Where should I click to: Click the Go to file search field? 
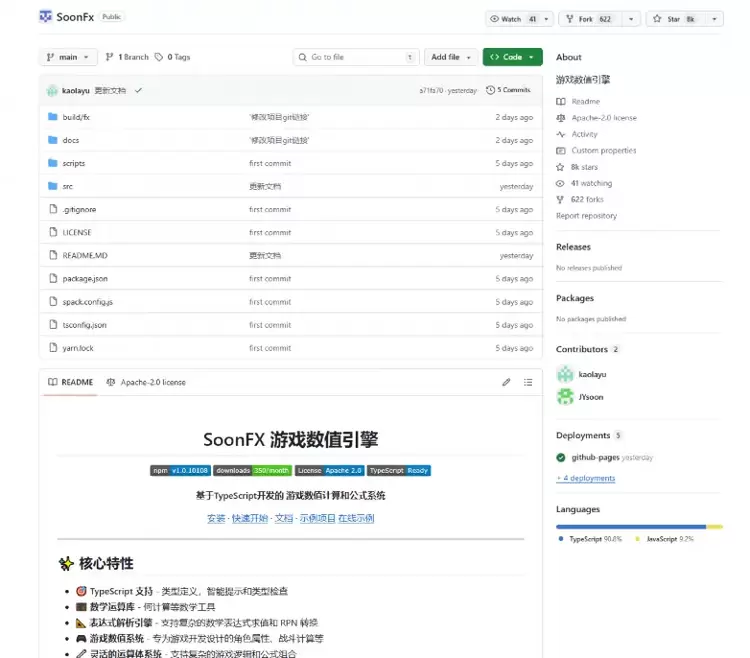coord(355,57)
